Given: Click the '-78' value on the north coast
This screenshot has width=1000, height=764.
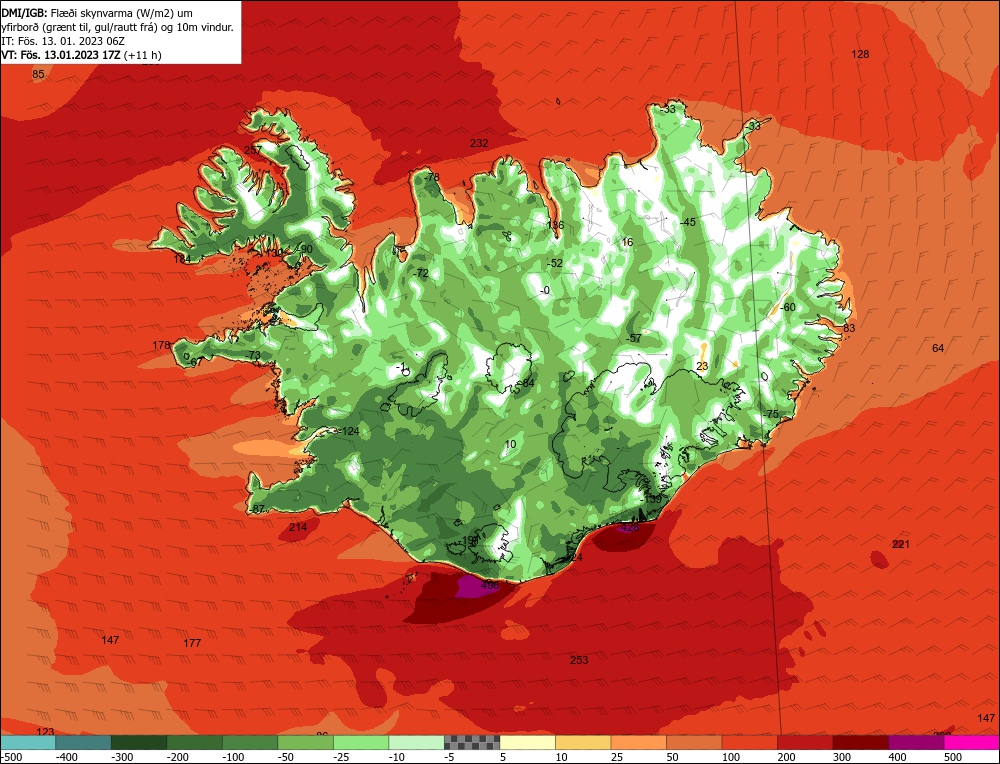Looking at the screenshot, I should click(432, 177).
